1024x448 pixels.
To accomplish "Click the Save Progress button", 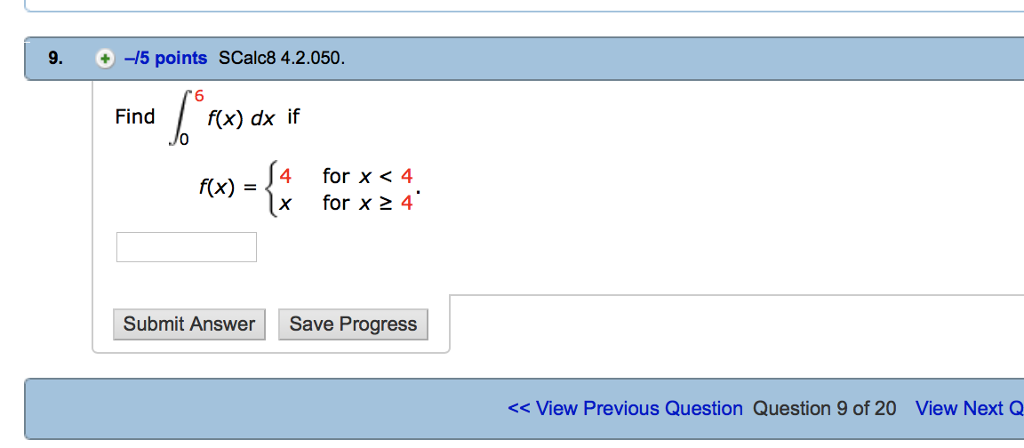I will point(353,324).
